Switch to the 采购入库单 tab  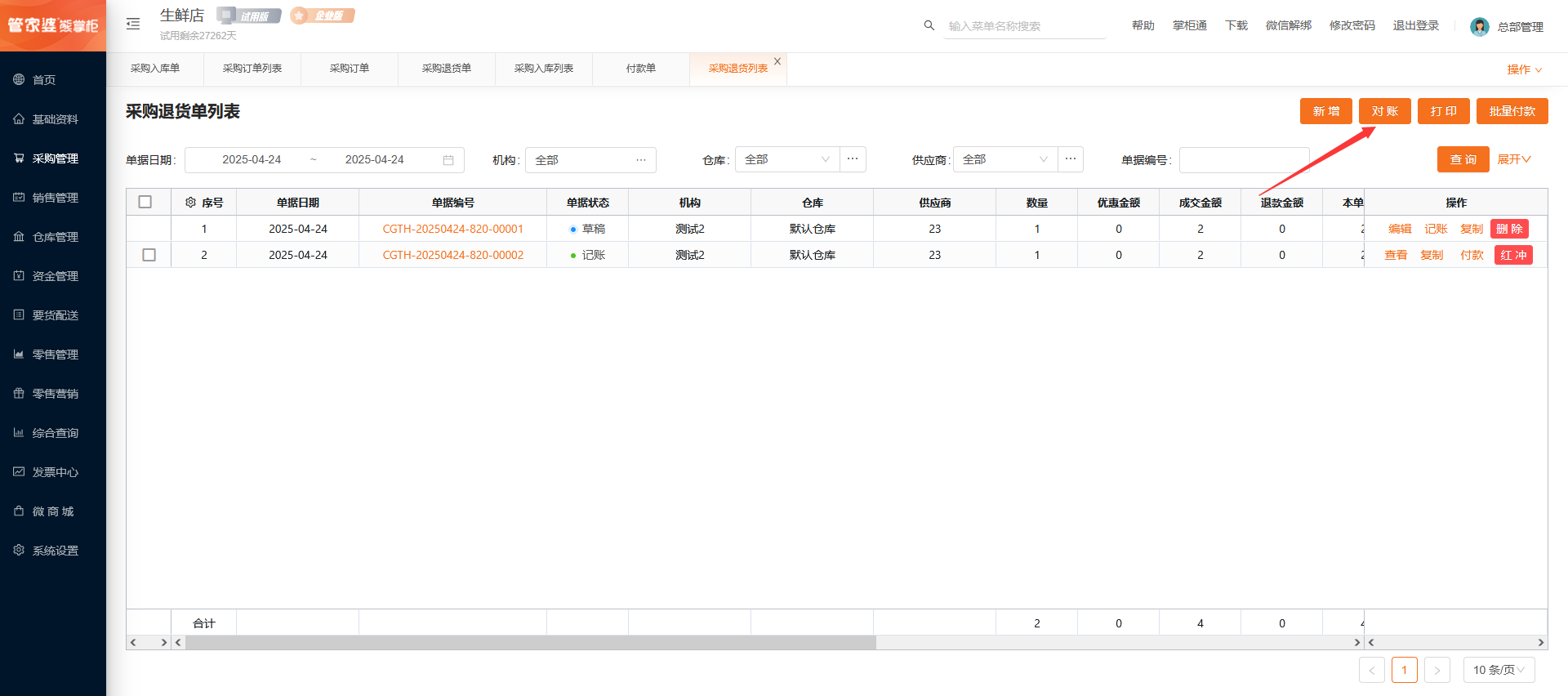click(x=155, y=69)
